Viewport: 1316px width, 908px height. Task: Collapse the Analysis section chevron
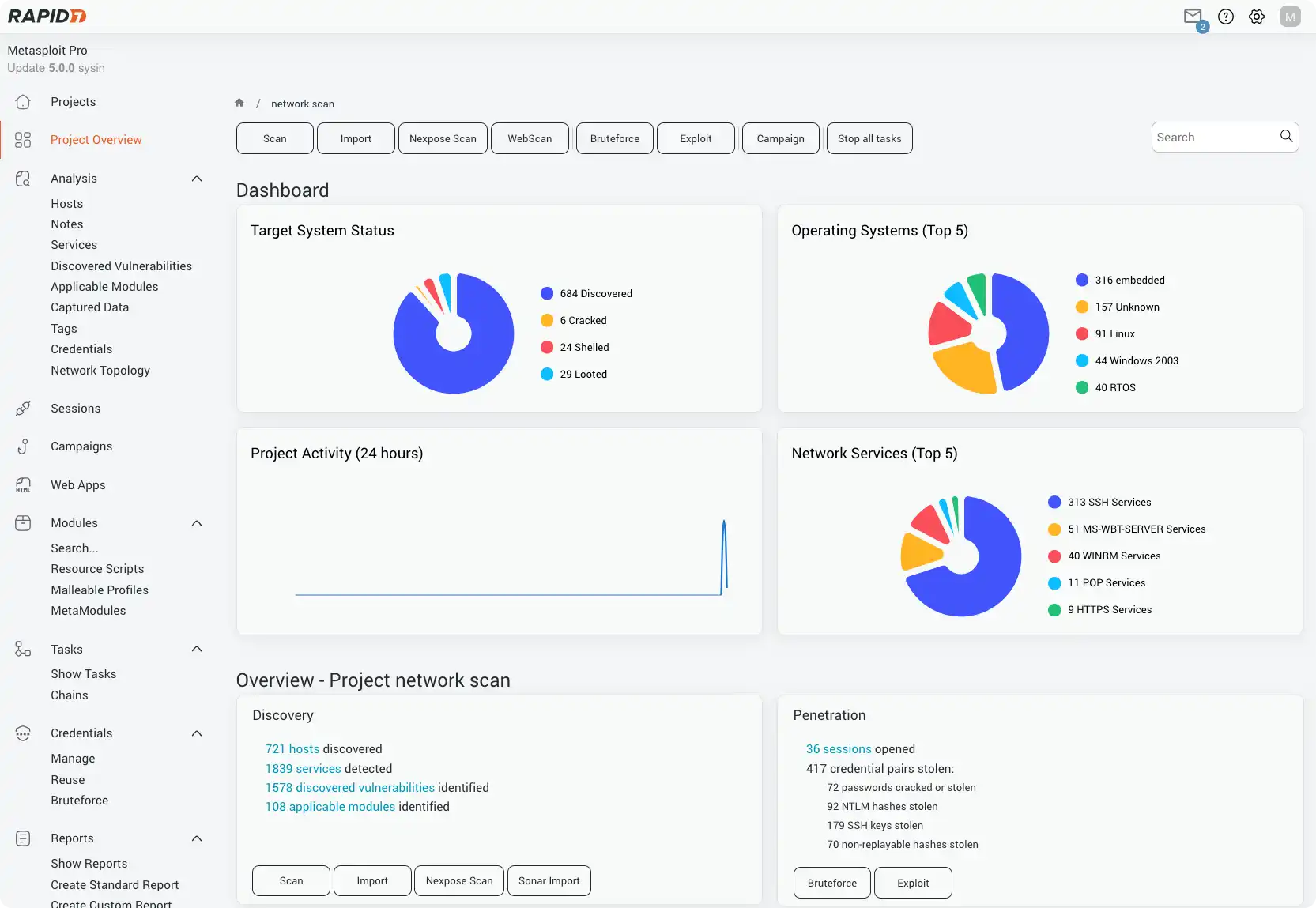[196, 178]
